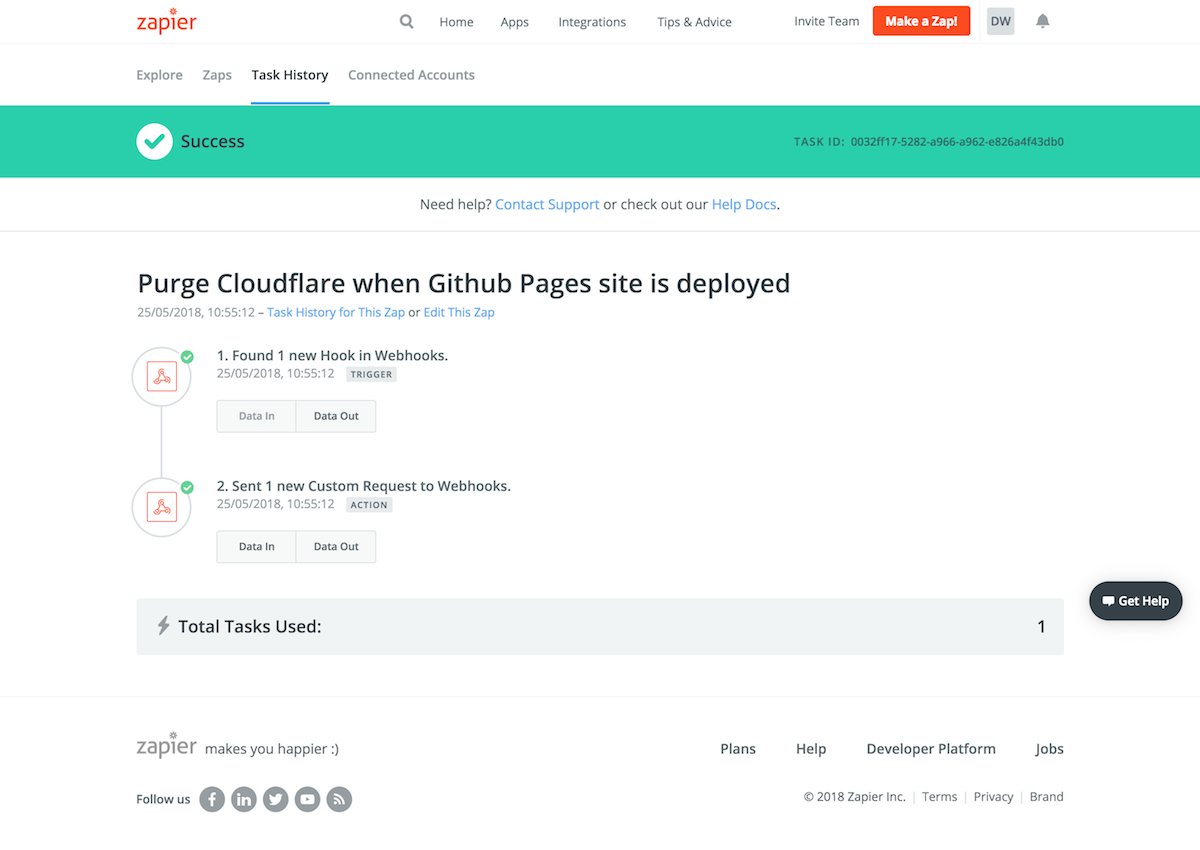Click Webhooks icon for step 2
The width and height of the screenshot is (1200, 850).
pos(162,507)
